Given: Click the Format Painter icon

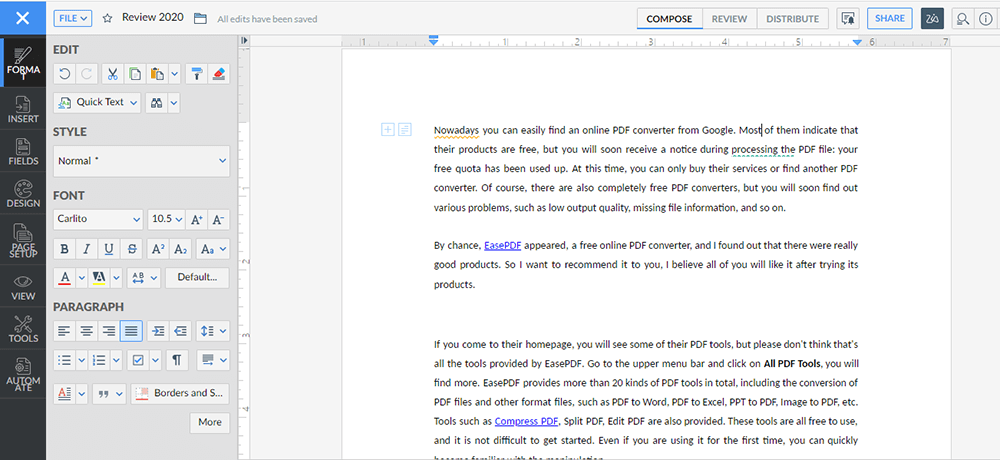Looking at the screenshot, I should (197, 74).
